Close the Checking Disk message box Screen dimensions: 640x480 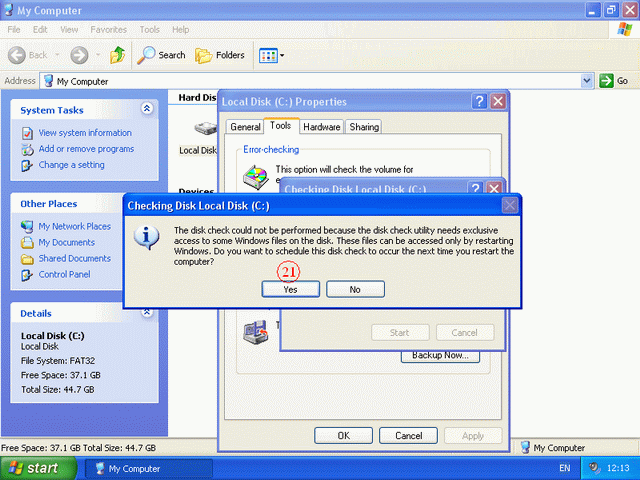(509, 205)
